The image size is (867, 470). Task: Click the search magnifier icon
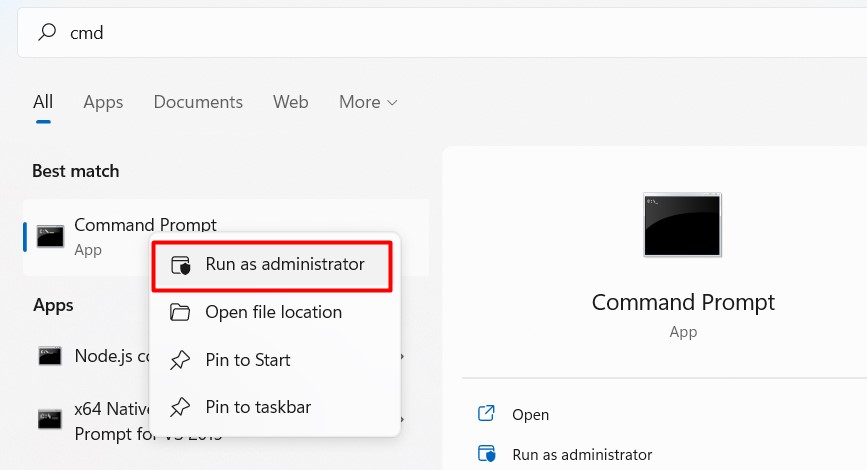47,33
